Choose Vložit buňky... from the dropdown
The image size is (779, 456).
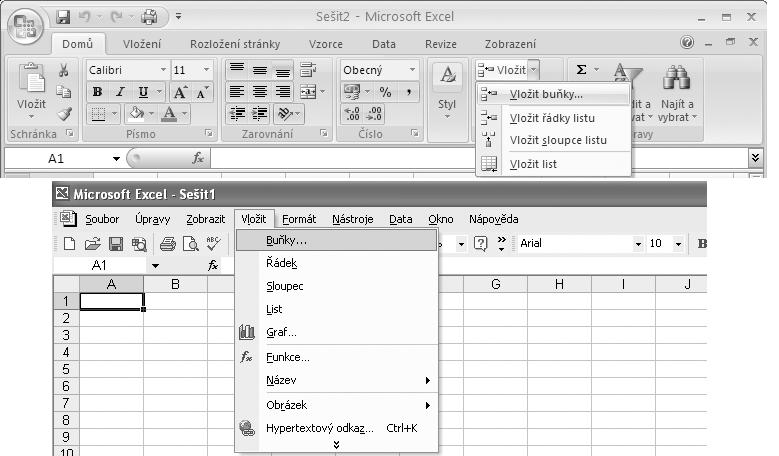553,94
